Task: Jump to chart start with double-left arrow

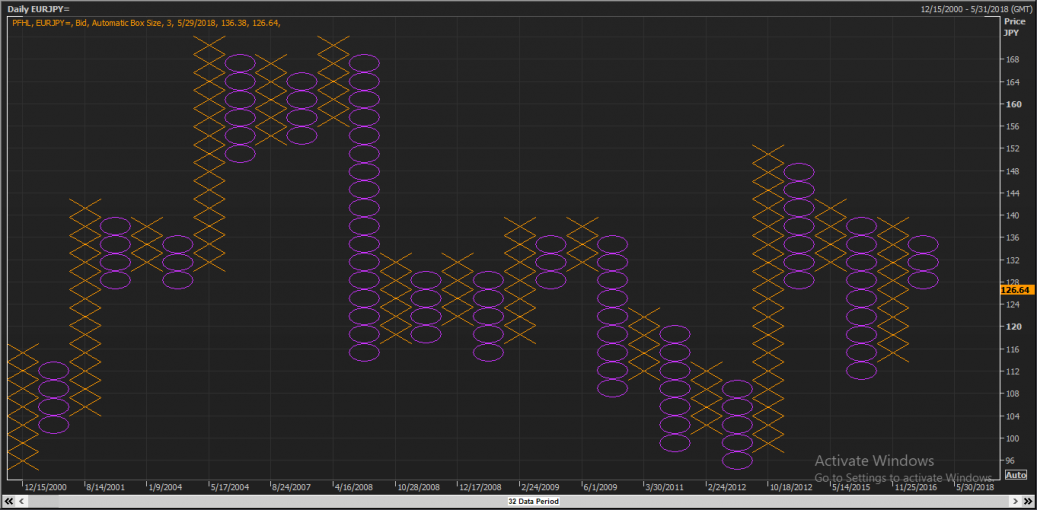Action: point(10,500)
